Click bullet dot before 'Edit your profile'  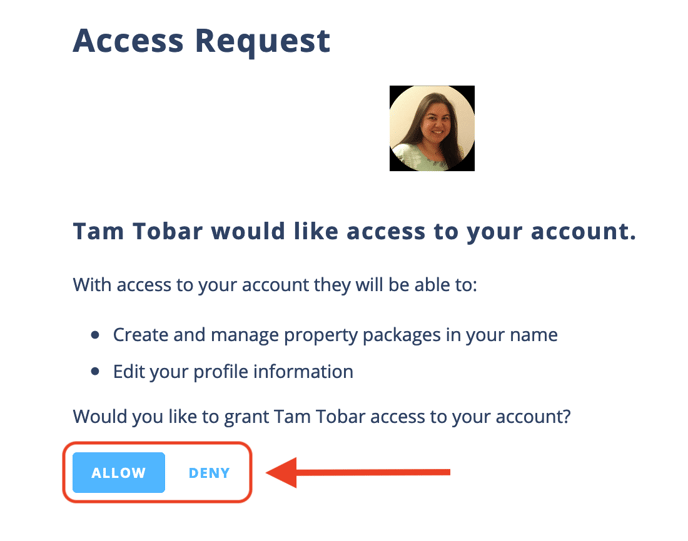[95, 372]
